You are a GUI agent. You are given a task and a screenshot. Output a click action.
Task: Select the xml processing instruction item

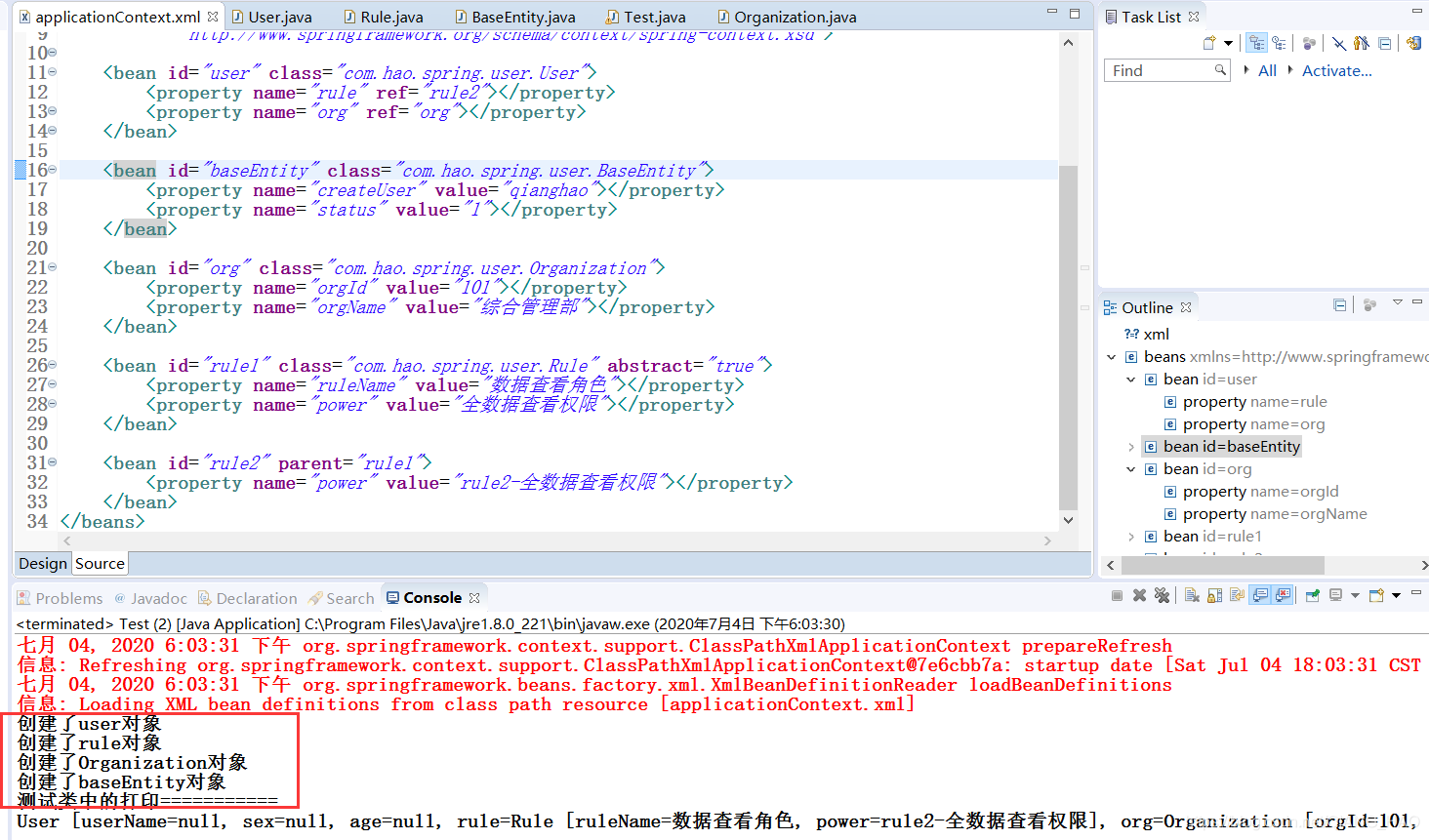pyautogui.click(x=1147, y=335)
